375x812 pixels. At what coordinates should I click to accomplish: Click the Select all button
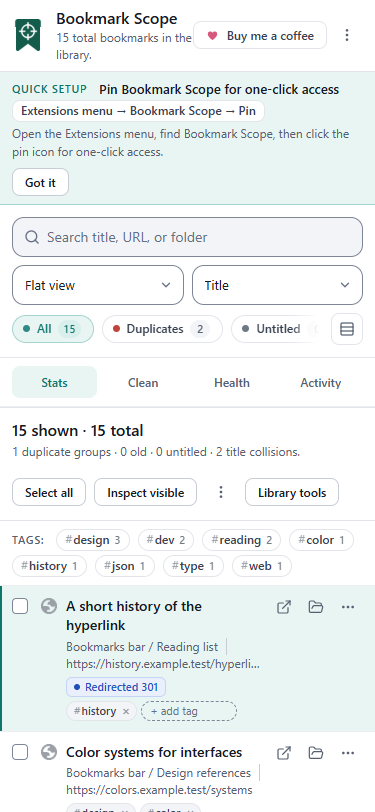[49, 492]
